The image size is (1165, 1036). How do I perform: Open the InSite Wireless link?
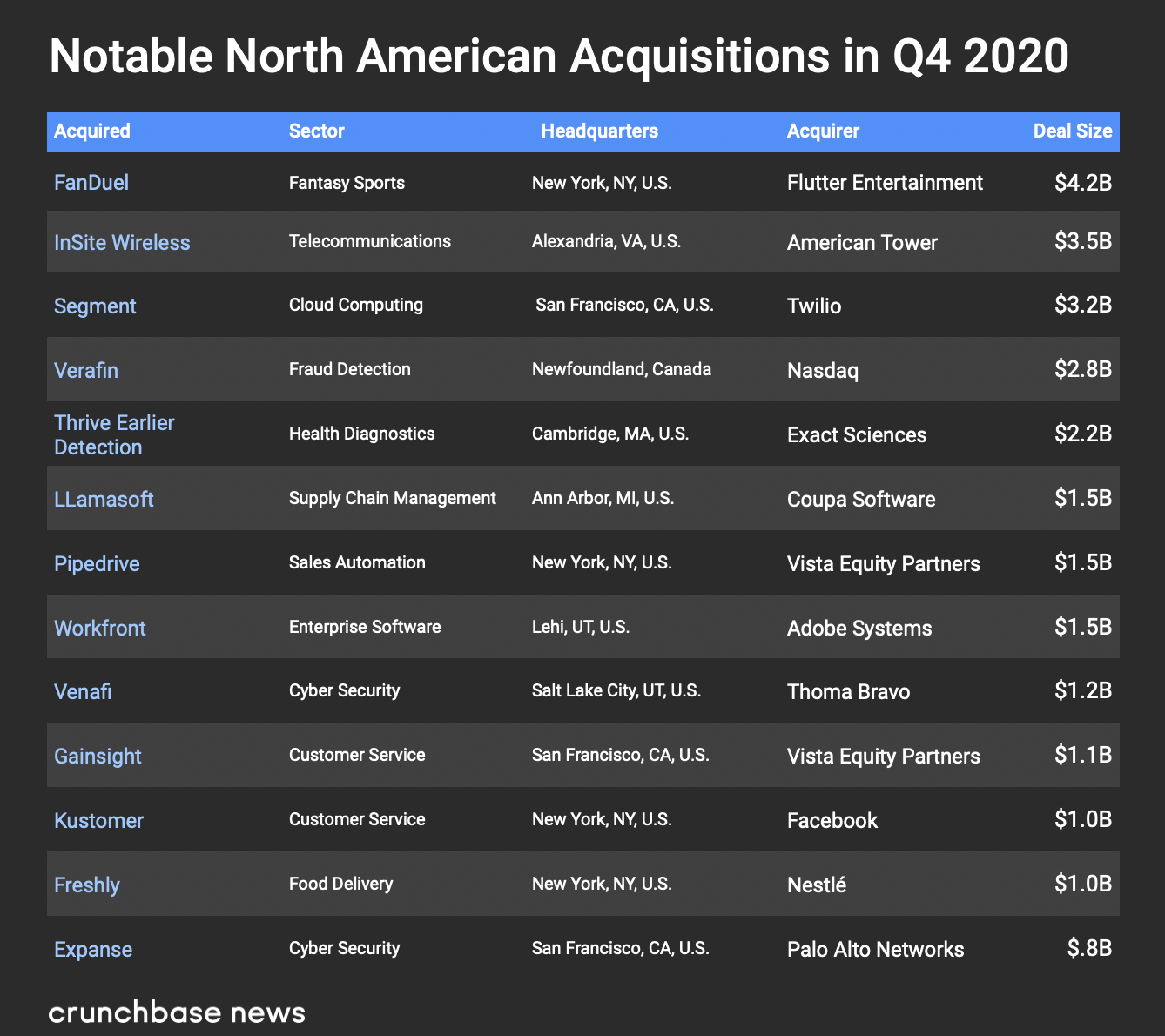(x=122, y=243)
